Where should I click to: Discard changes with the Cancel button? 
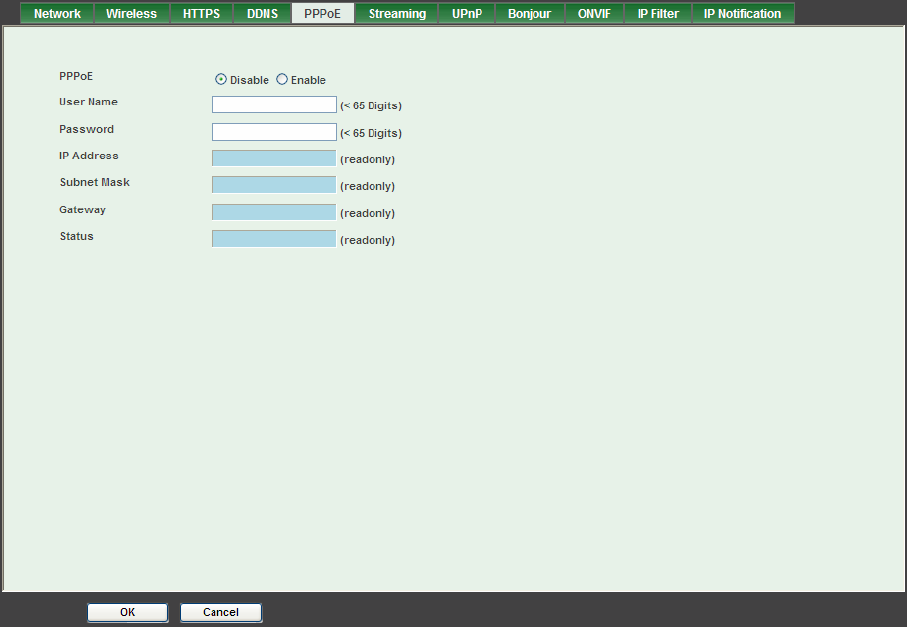pyautogui.click(x=221, y=613)
